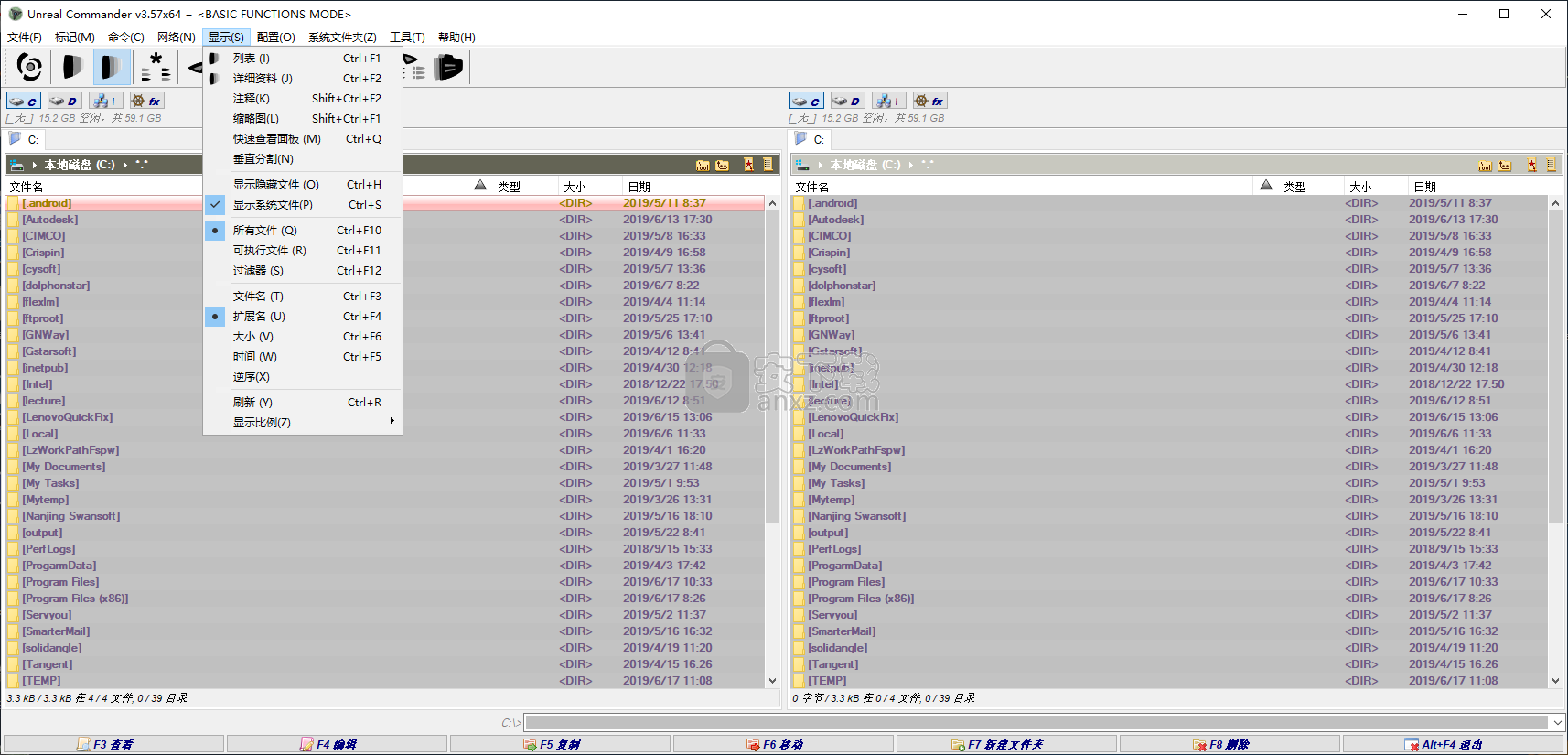The width and height of the screenshot is (1568, 755).
Task: Open command line history dropdown
Action: pyautogui.click(x=1557, y=723)
